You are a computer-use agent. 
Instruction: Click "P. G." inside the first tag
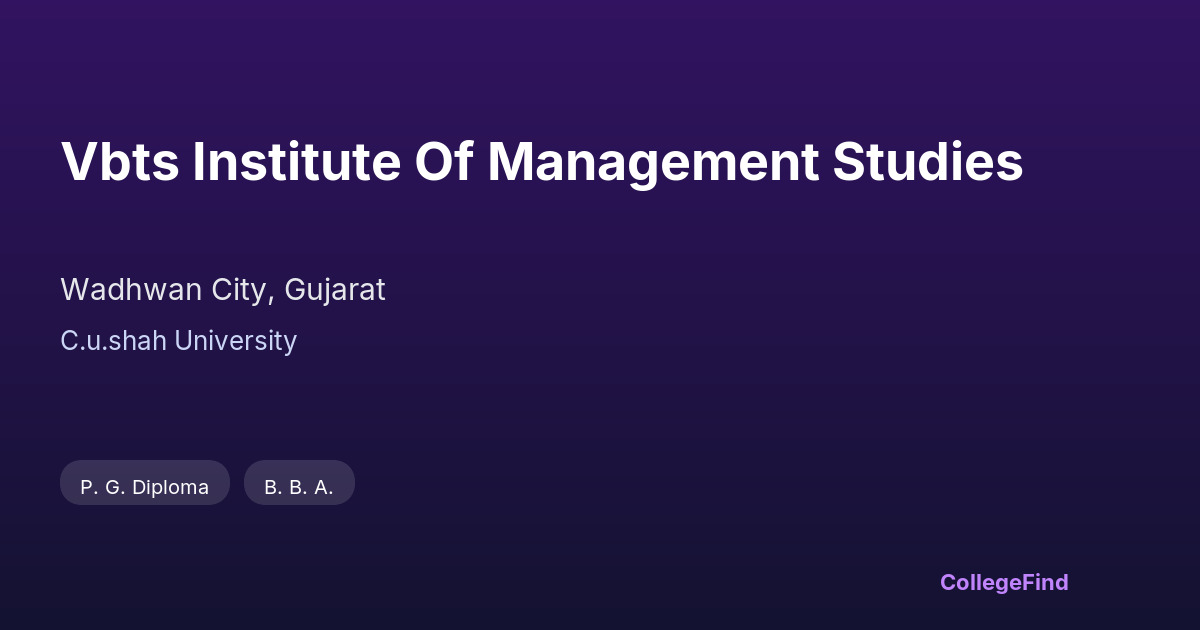tap(102, 487)
